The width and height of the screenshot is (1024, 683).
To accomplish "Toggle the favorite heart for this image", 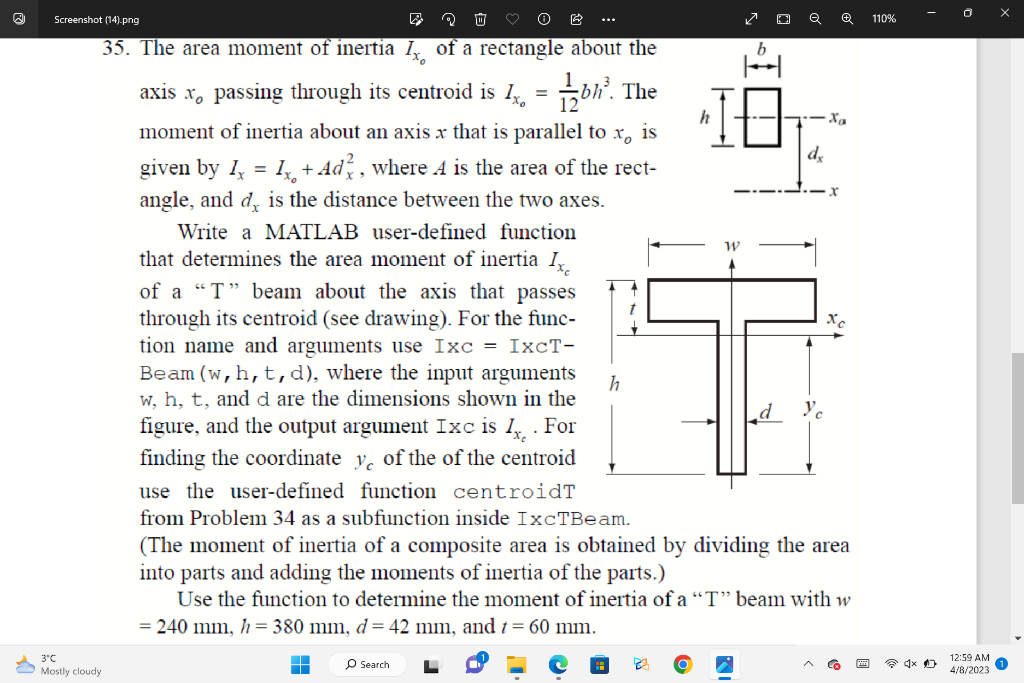I will [x=512, y=18].
